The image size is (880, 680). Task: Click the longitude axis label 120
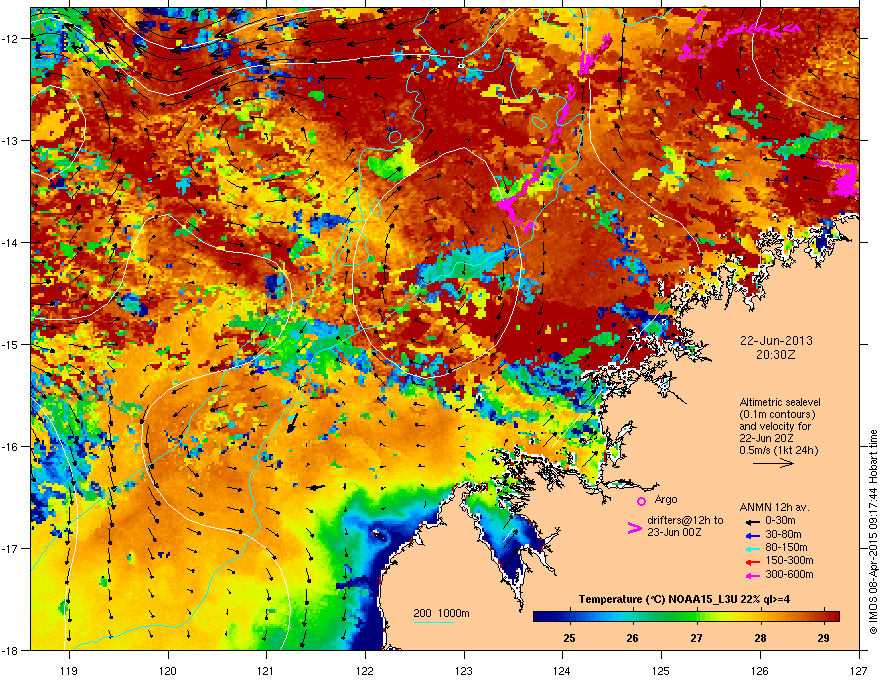pyautogui.click(x=168, y=670)
